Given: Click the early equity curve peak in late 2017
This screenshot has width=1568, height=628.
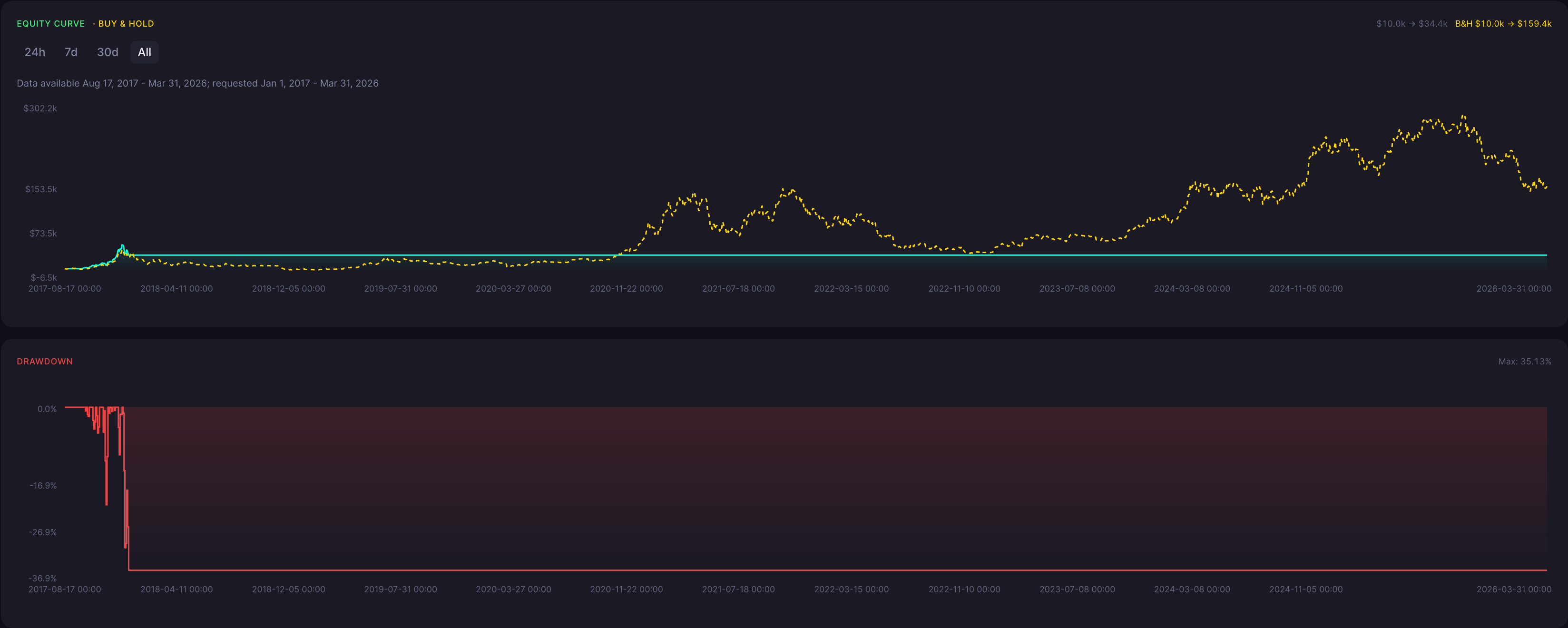Looking at the screenshot, I should click(122, 246).
